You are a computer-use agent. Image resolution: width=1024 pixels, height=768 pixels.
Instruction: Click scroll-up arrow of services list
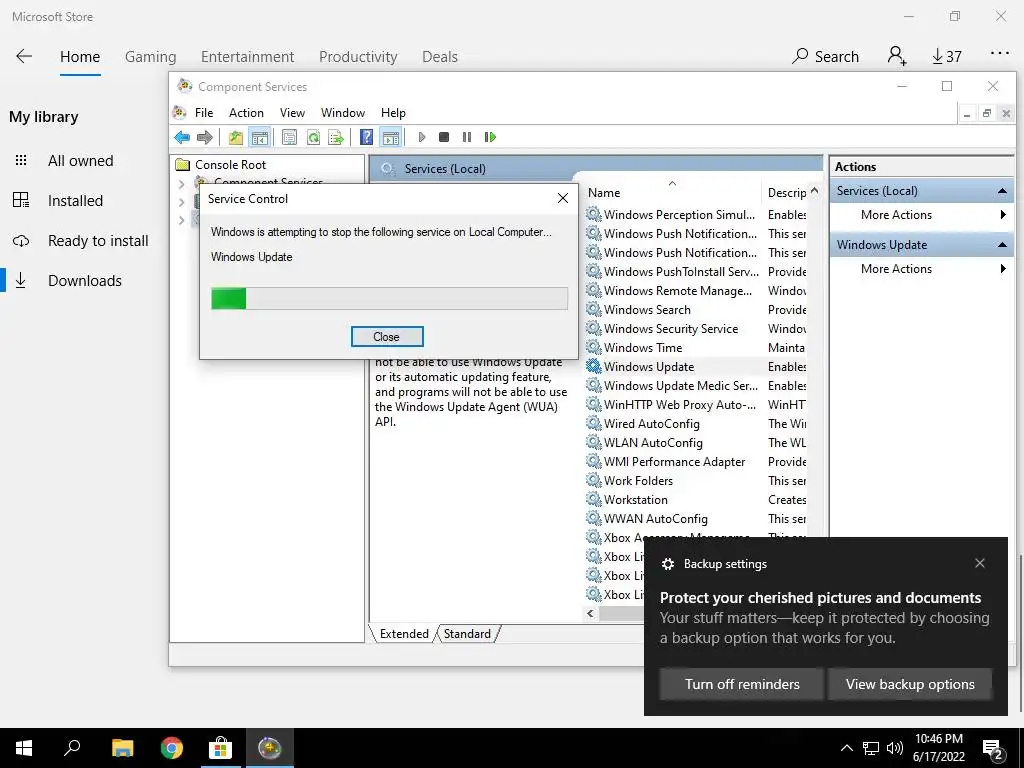pyautogui.click(x=814, y=191)
